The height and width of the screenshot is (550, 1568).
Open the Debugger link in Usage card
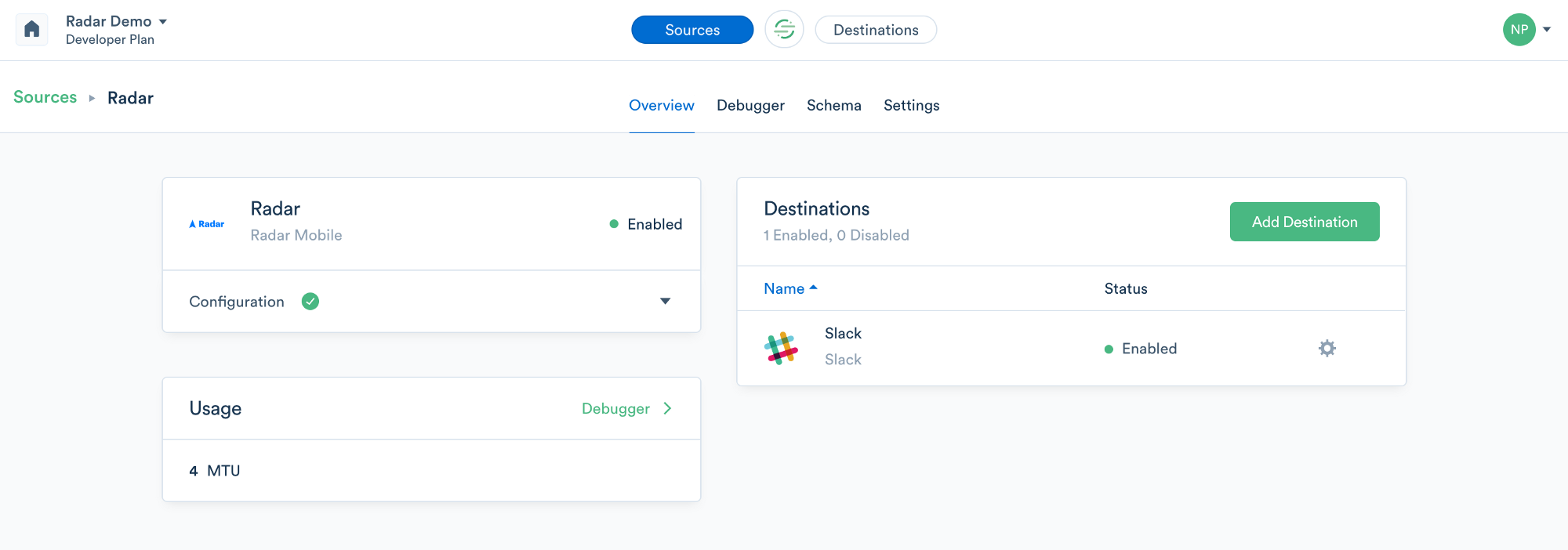coord(615,408)
